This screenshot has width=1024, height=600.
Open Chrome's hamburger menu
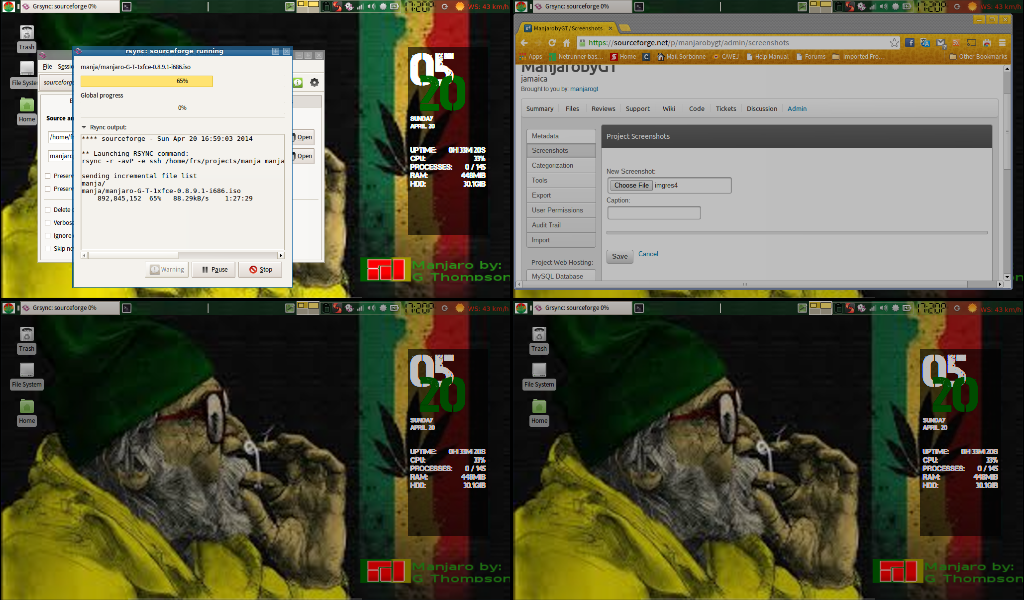click(x=1002, y=42)
